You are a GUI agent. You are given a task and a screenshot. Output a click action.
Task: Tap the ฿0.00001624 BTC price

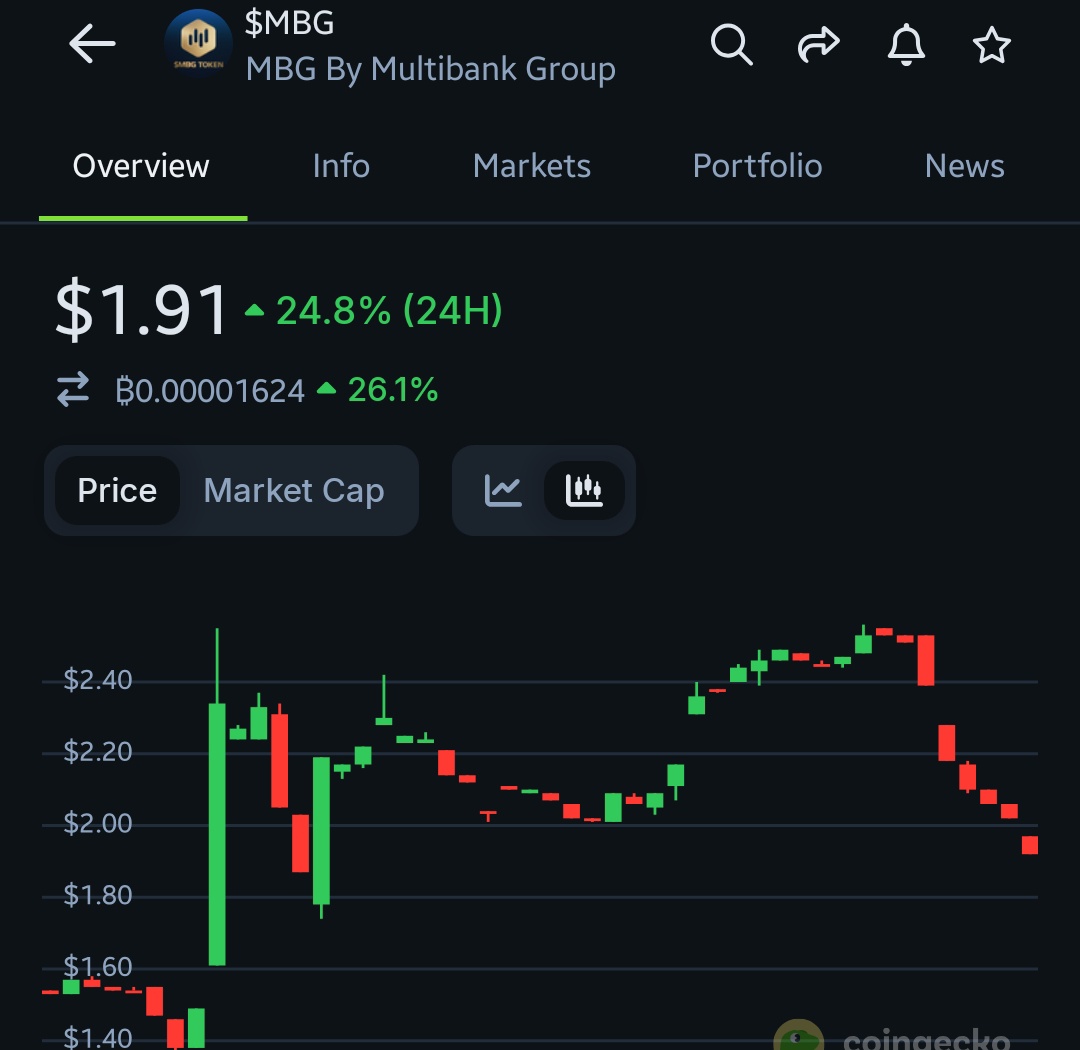click(x=210, y=391)
